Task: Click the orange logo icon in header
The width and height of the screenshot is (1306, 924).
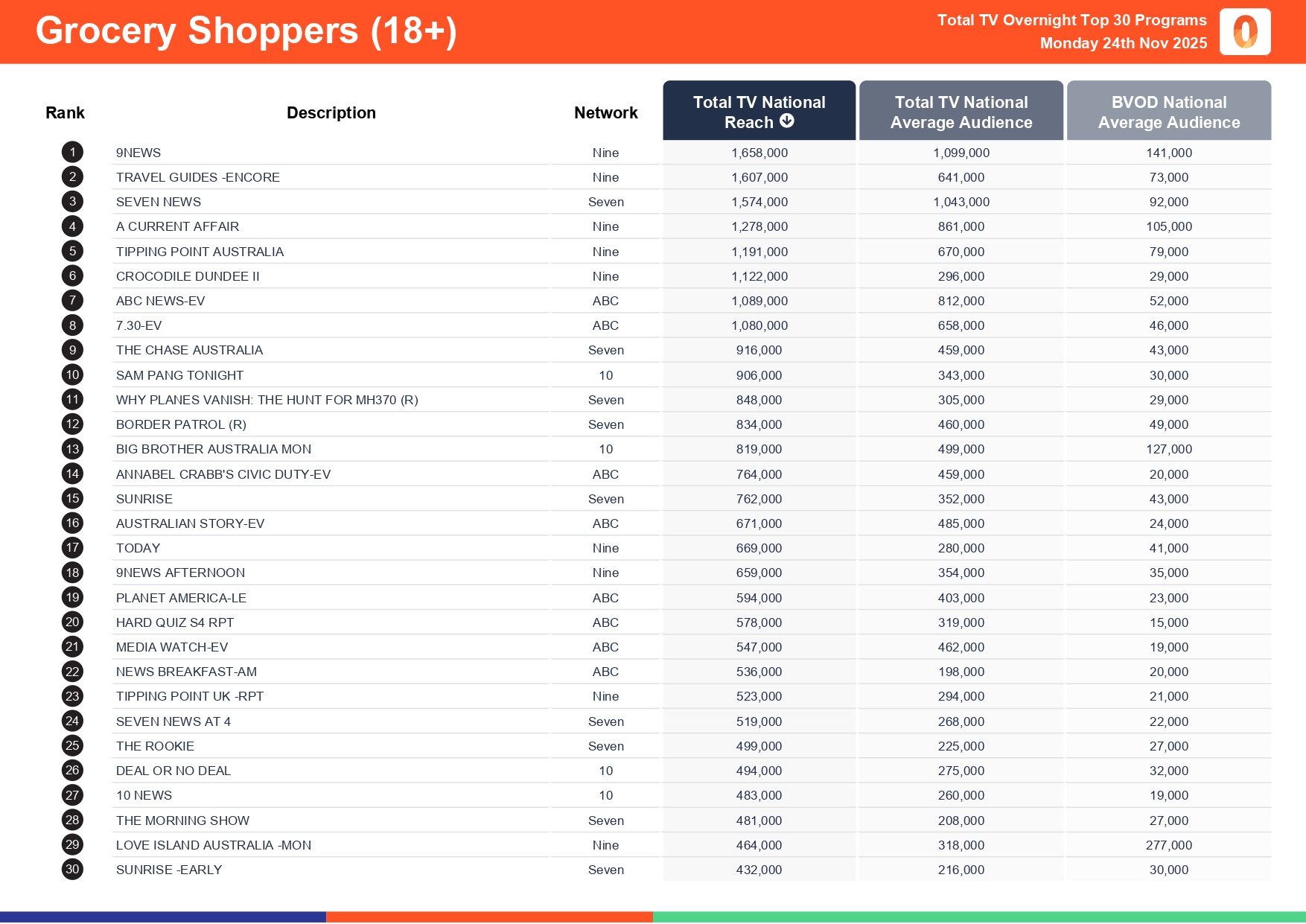Action: click(x=1245, y=32)
